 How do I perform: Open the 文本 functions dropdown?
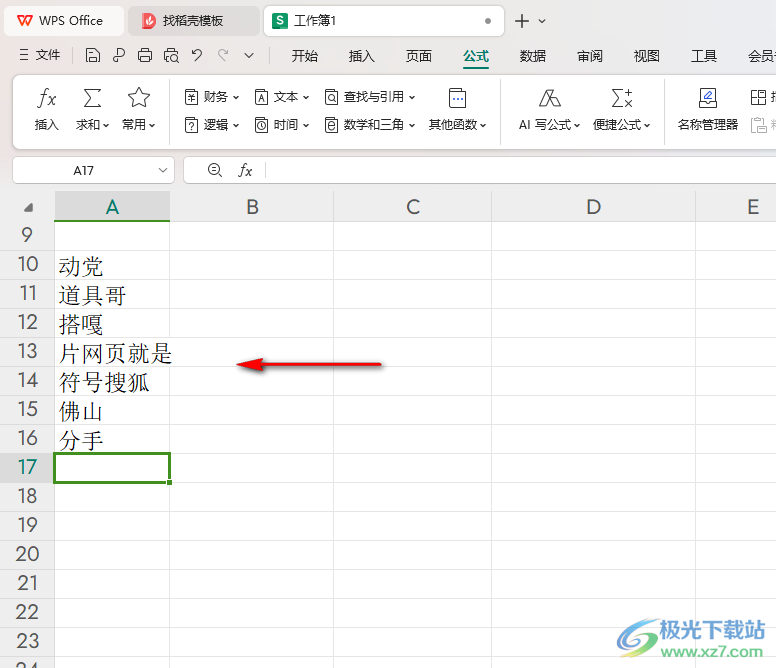coord(282,97)
